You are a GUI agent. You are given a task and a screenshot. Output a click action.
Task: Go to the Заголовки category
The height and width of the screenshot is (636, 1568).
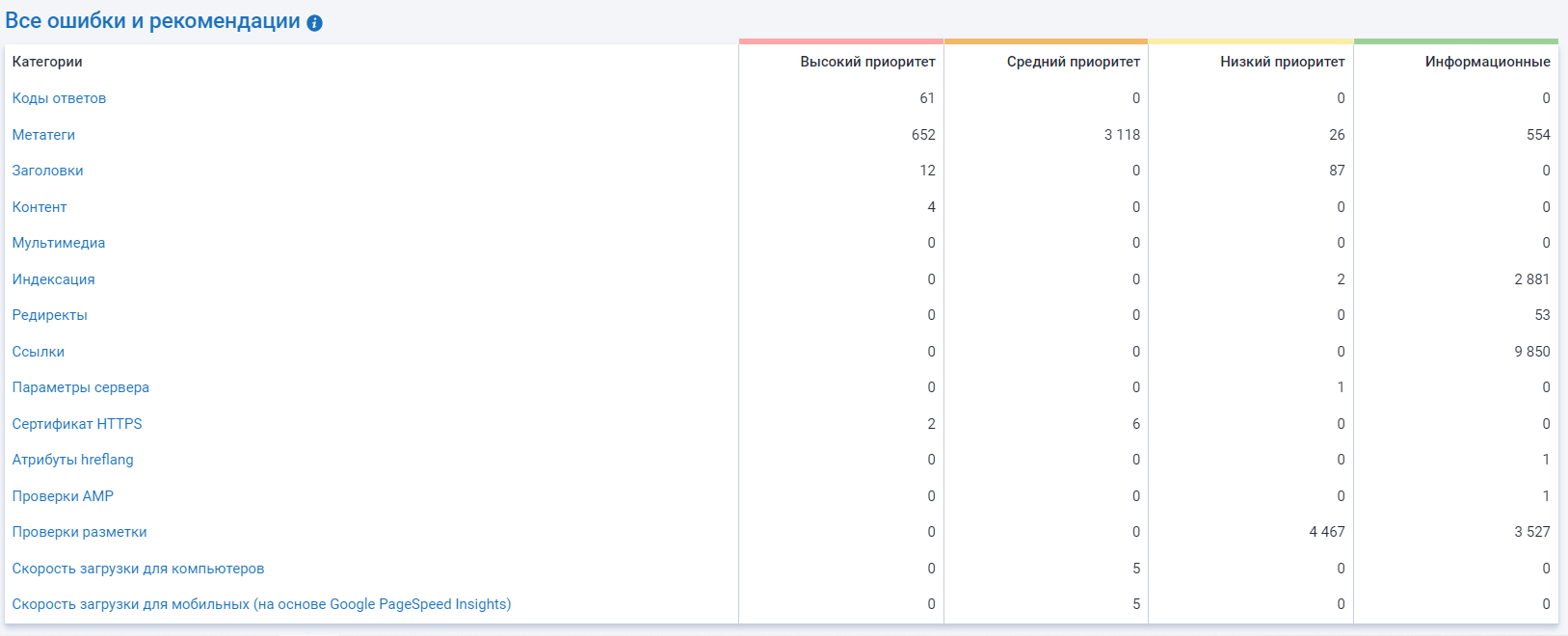[47, 171]
